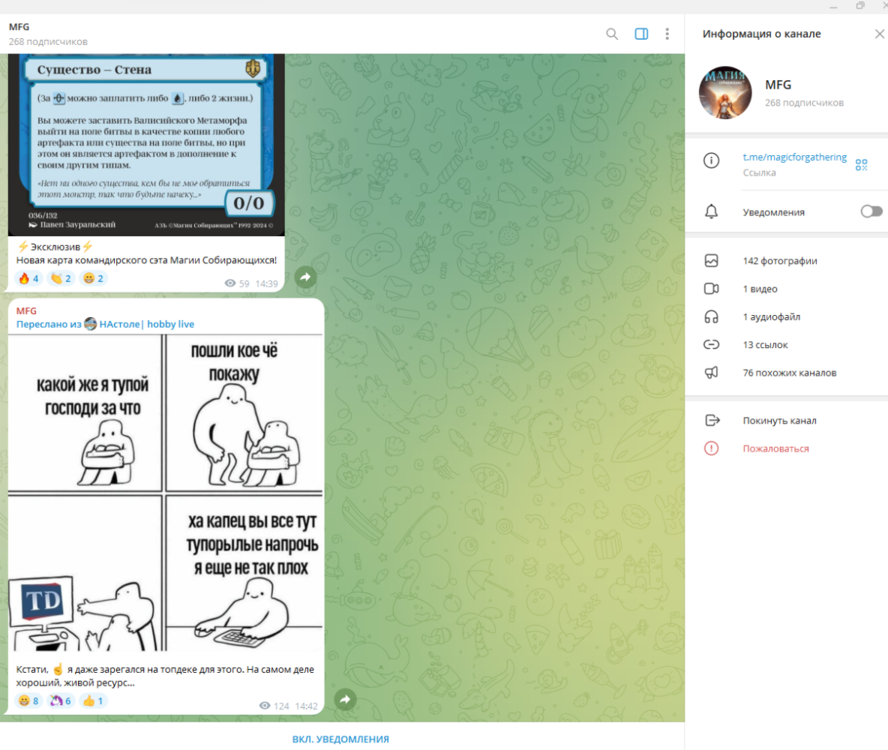The width and height of the screenshot is (888, 750).
Task: Show the 1 audio file entry
Action: click(x=771, y=317)
